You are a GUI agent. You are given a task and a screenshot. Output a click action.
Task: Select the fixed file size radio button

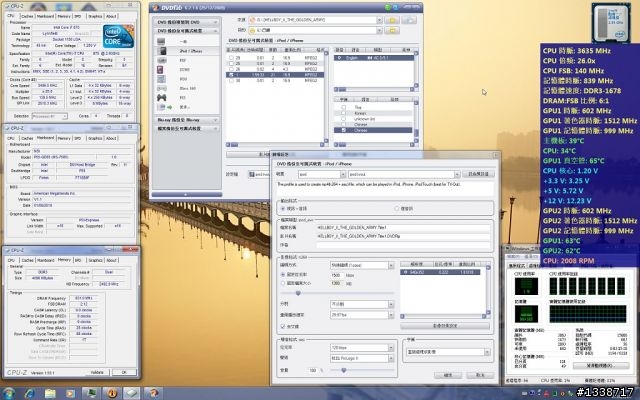tap(283, 283)
